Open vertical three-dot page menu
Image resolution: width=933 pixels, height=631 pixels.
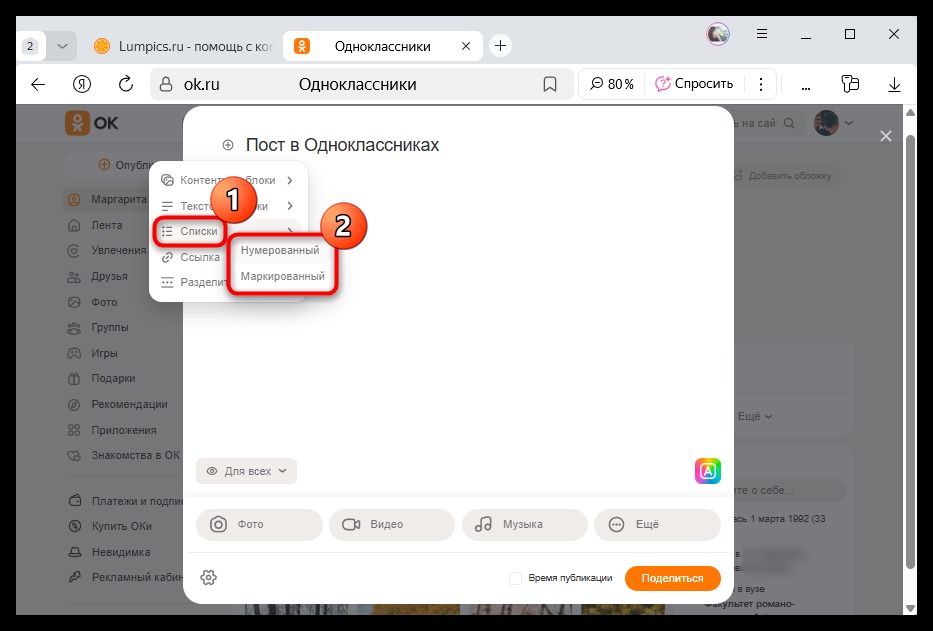760,84
